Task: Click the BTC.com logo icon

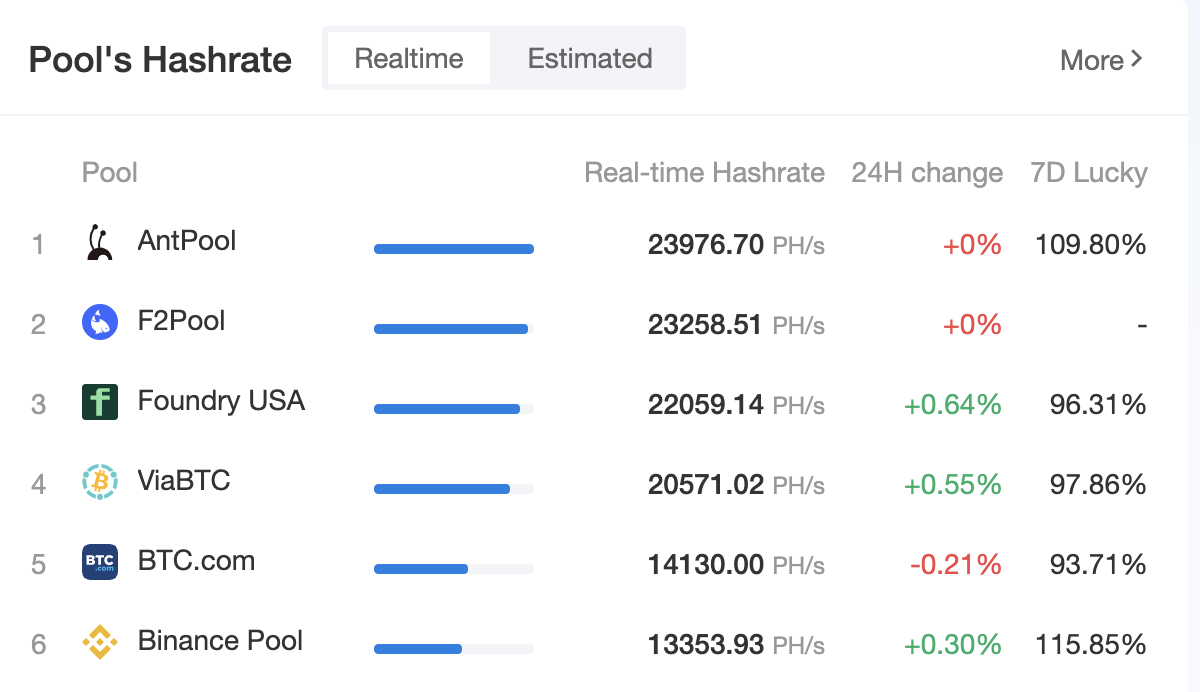Action: coord(99,562)
